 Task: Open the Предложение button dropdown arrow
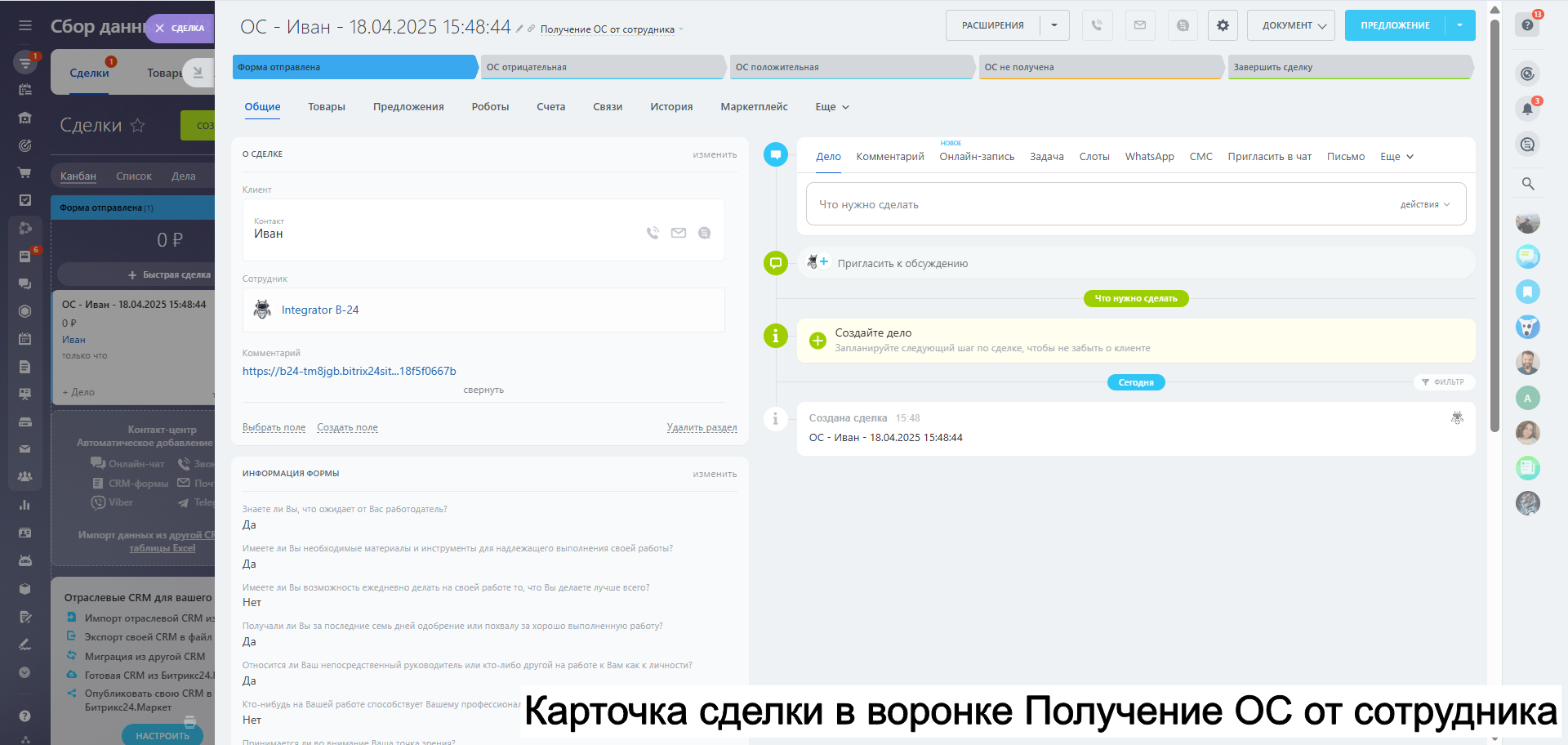tap(1459, 25)
